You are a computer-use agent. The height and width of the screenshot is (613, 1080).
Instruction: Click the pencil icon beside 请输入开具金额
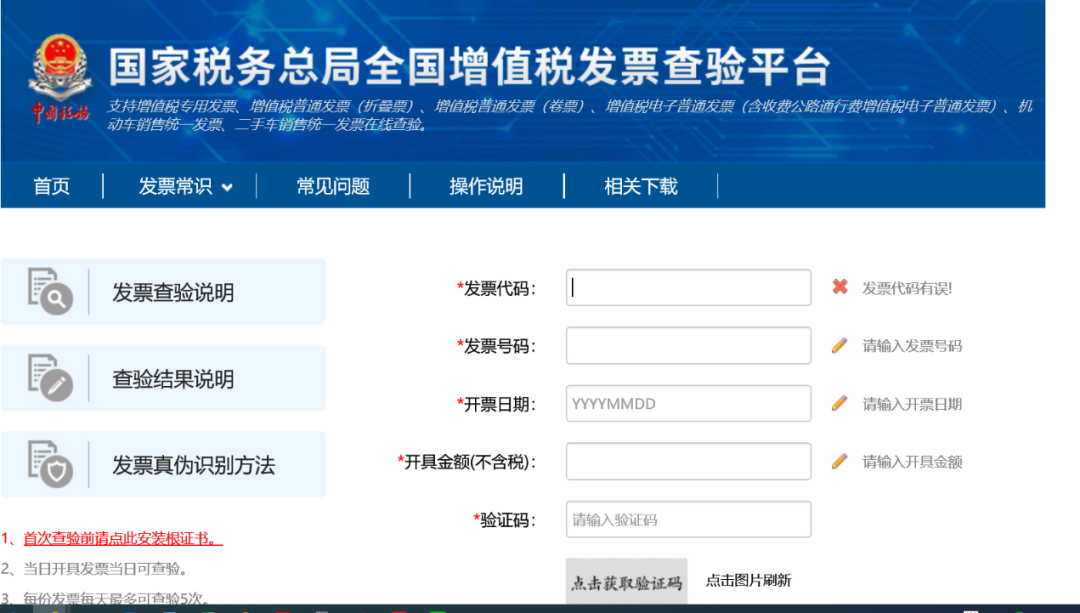point(840,461)
